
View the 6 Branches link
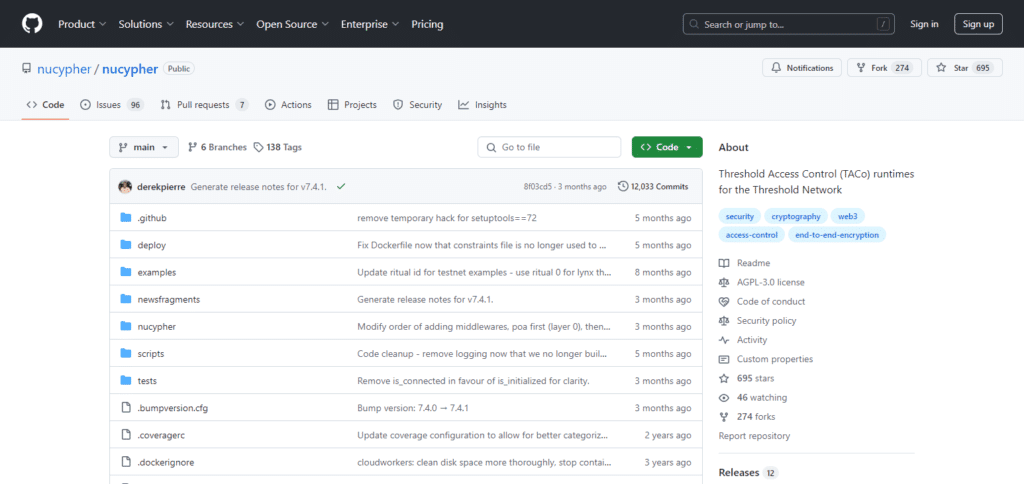point(217,148)
